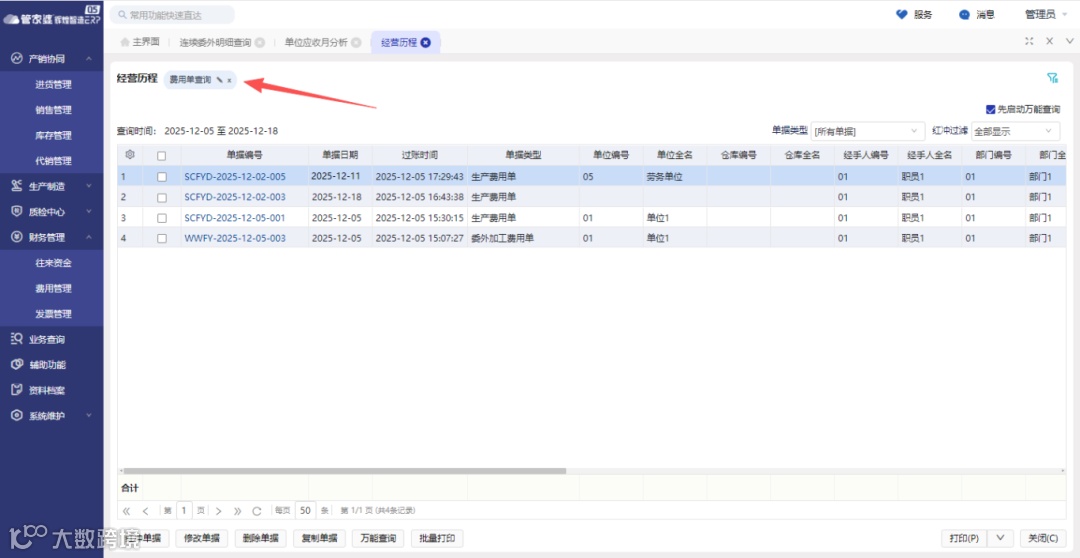Click the 复制单据 button
The height and width of the screenshot is (558, 1080).
(x=319, y=538)
